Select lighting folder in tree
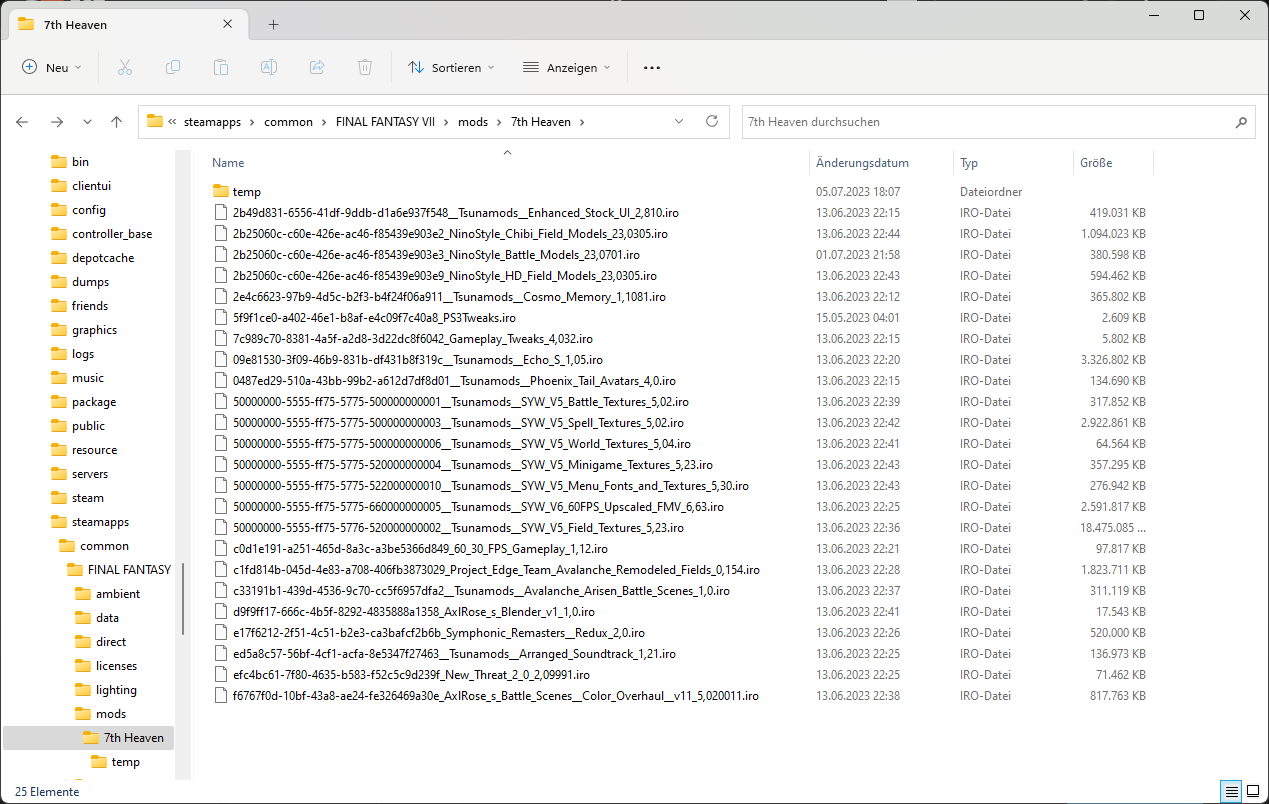 [116, 690]
